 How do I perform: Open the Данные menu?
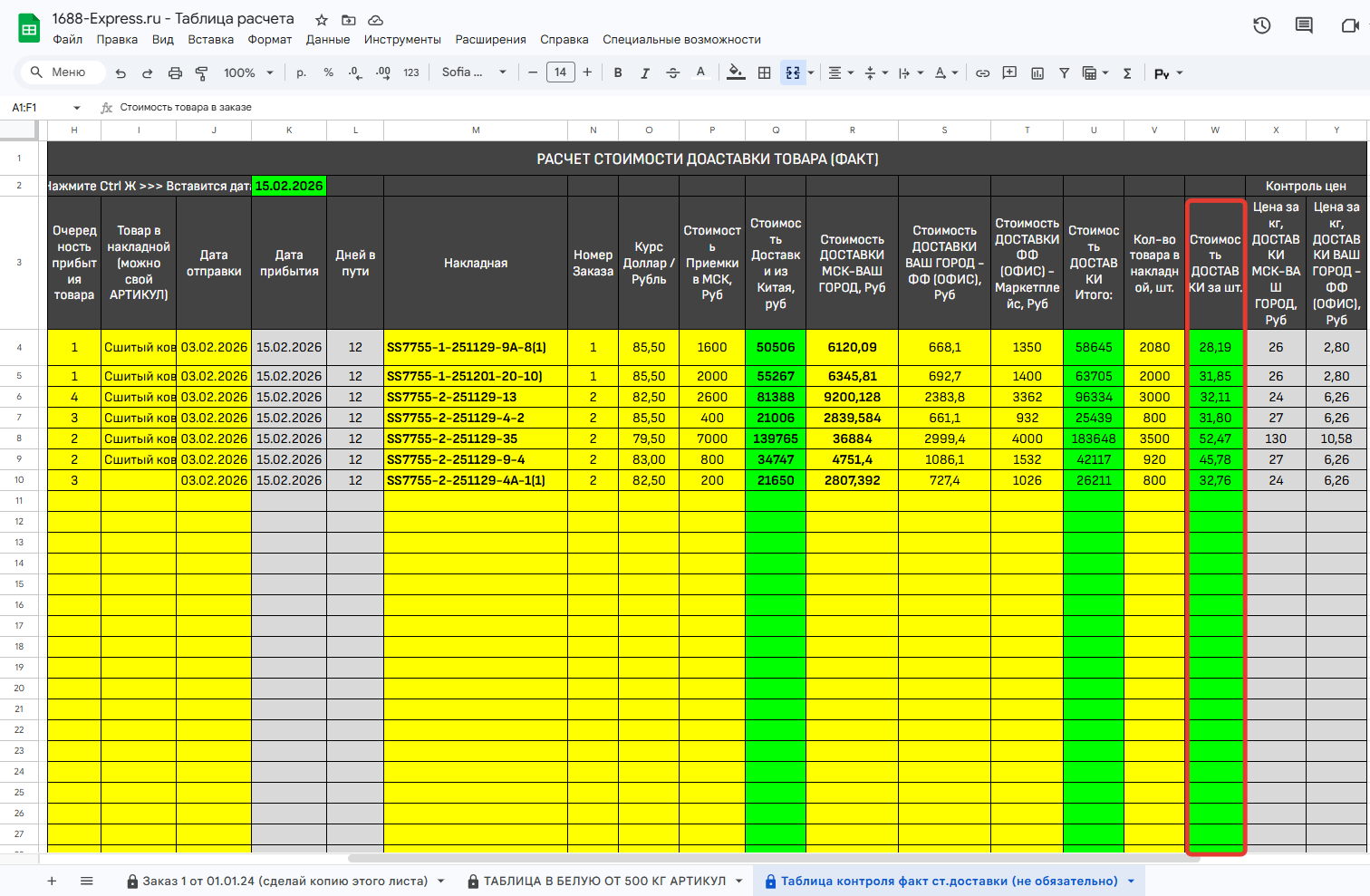click(x=327, y=40)
